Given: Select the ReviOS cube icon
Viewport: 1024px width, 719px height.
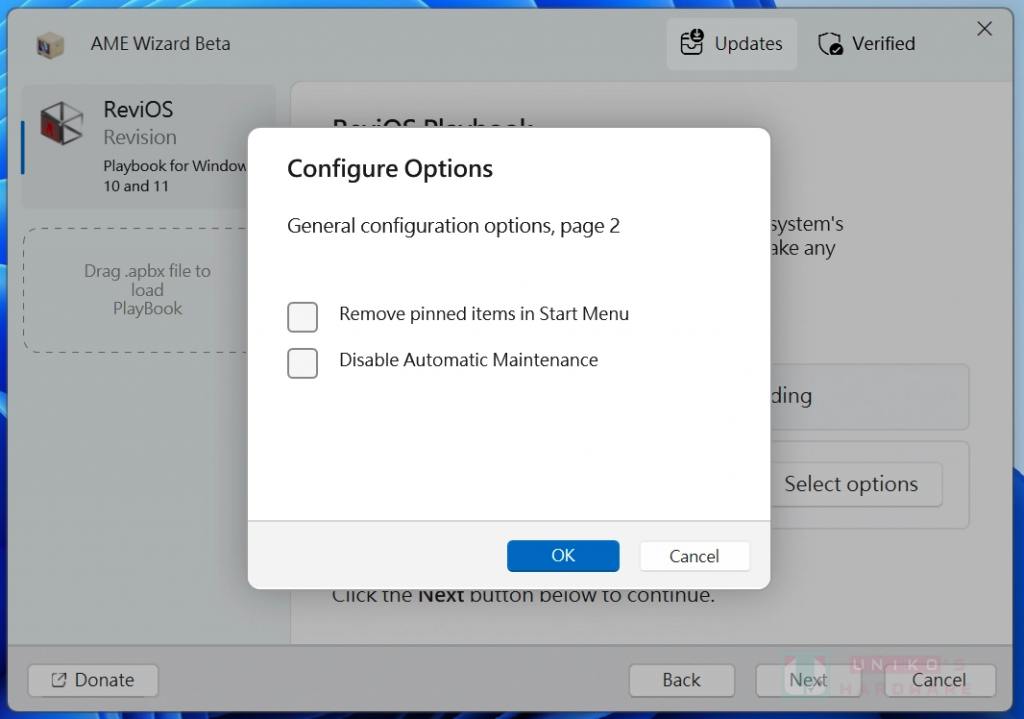Looking at the screenshot, I should click(x=62, y=123).
